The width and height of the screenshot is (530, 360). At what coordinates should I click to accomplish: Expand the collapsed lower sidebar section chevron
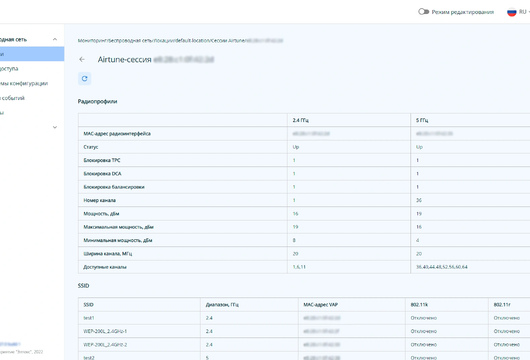[55, 127]
